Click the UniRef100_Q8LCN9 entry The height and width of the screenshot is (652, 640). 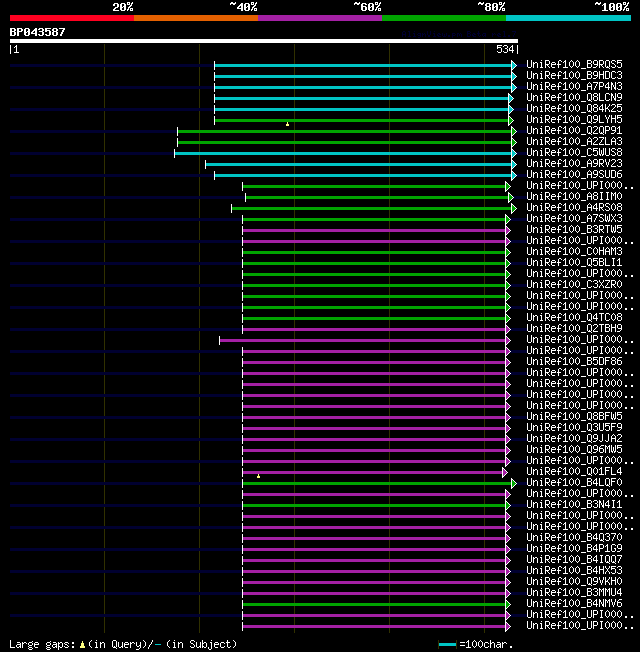tap(574, 97)
